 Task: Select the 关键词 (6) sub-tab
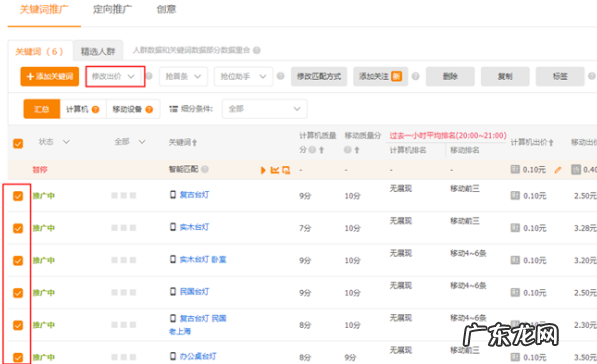(x=40, y=51)
